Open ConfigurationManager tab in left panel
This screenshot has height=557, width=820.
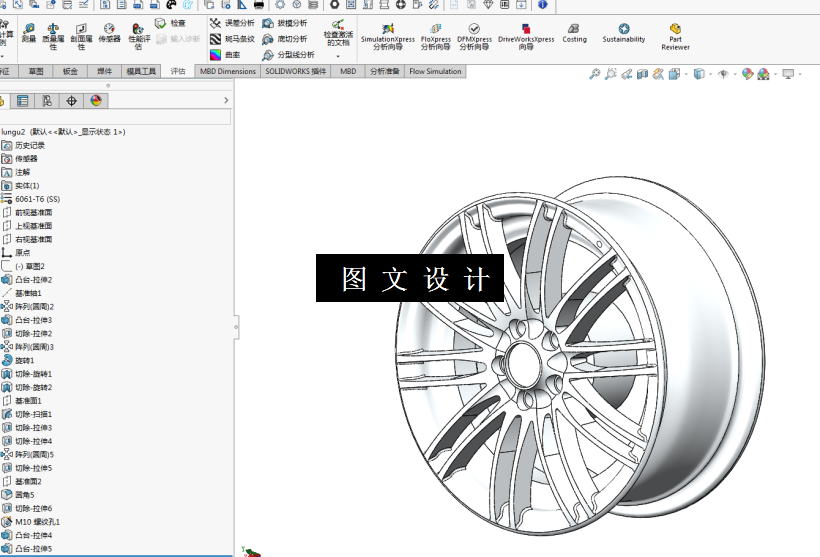pos(47,100)
